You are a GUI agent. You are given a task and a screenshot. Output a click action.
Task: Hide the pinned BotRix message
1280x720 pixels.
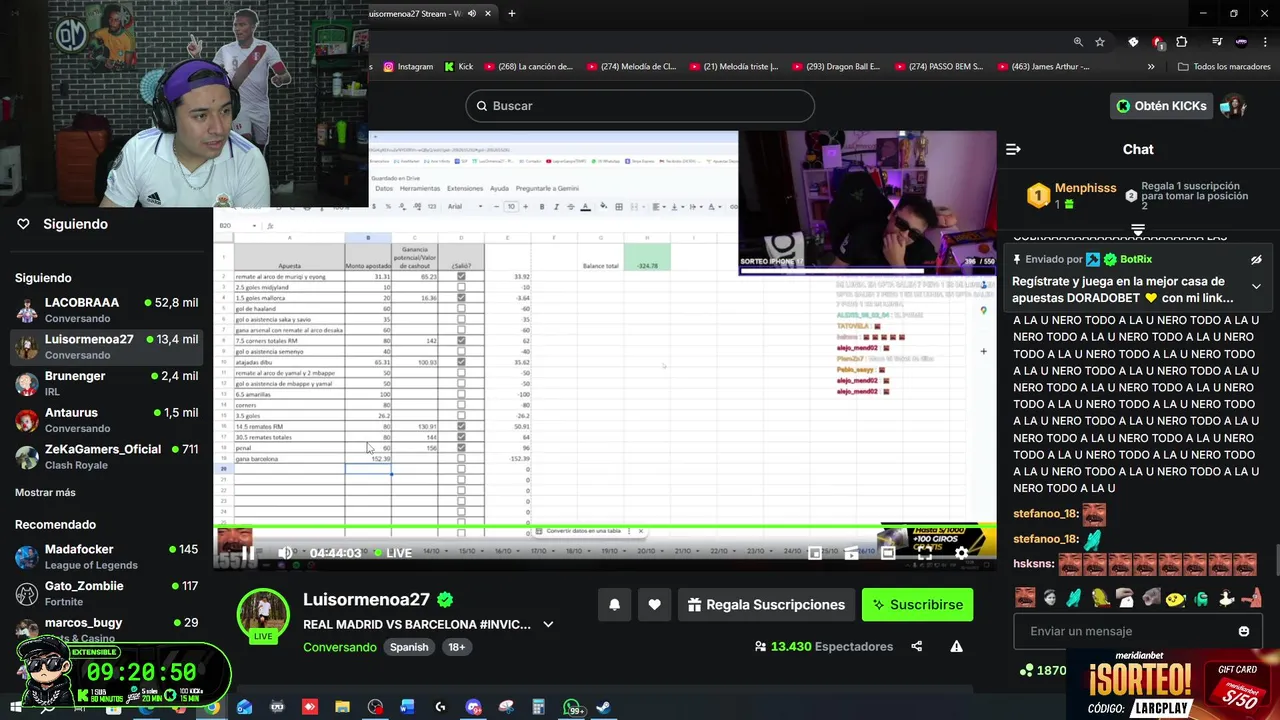pyautogui.click(x=1256, y=260)
